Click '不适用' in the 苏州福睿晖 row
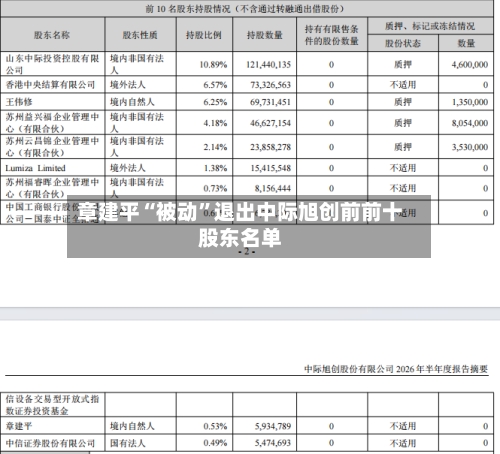This screenshot has width=500, height=454. pos(403,188)
